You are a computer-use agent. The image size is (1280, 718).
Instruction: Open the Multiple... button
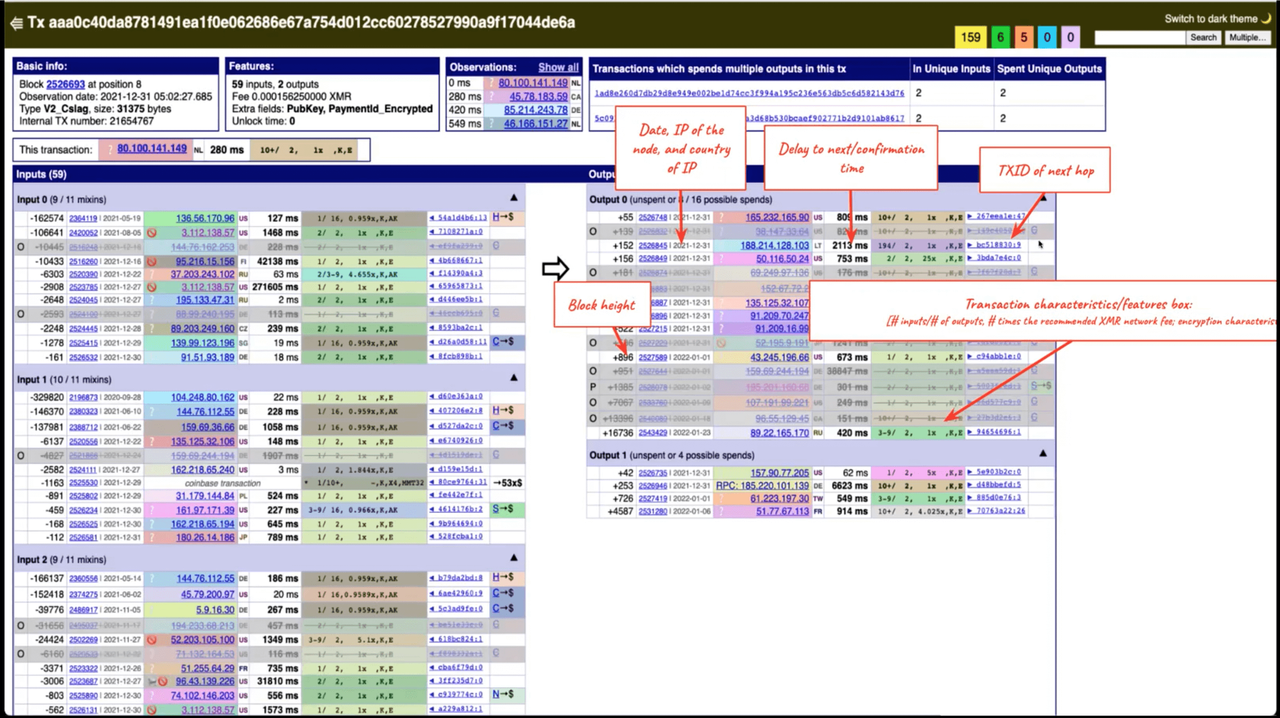[1247, 37]
